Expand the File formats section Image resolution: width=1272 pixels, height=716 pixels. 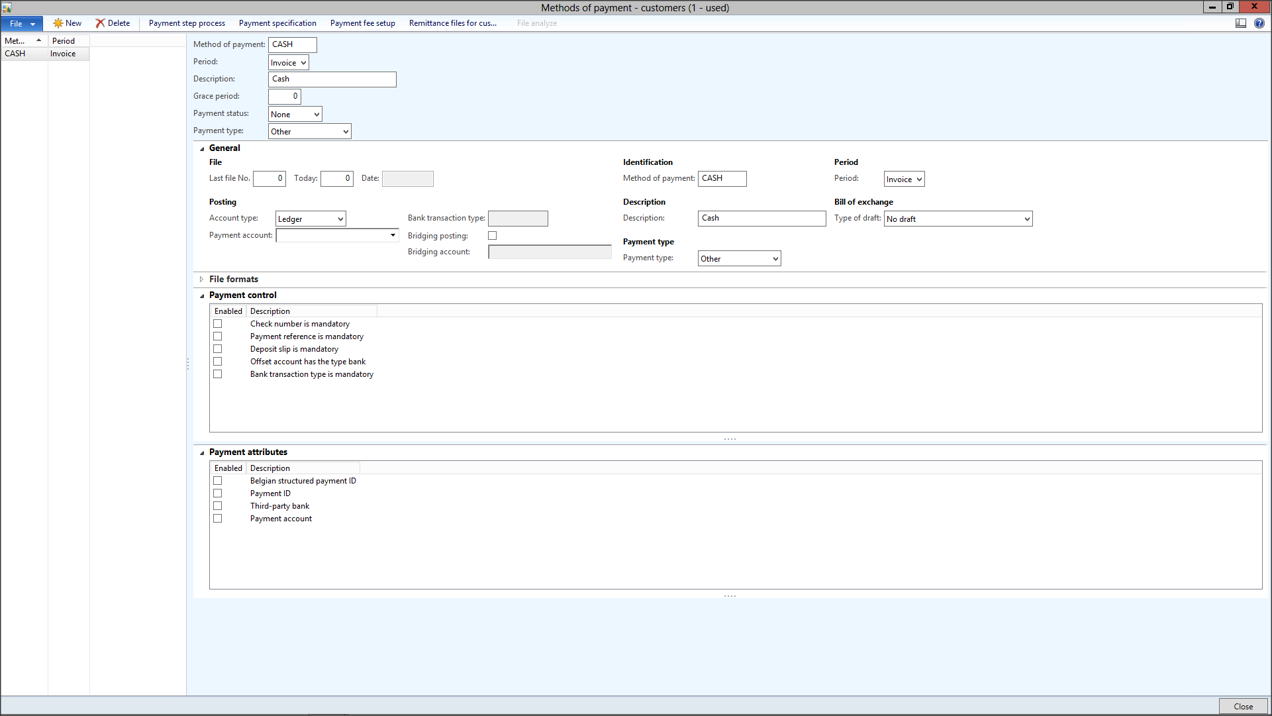click(x=202, y=280)
